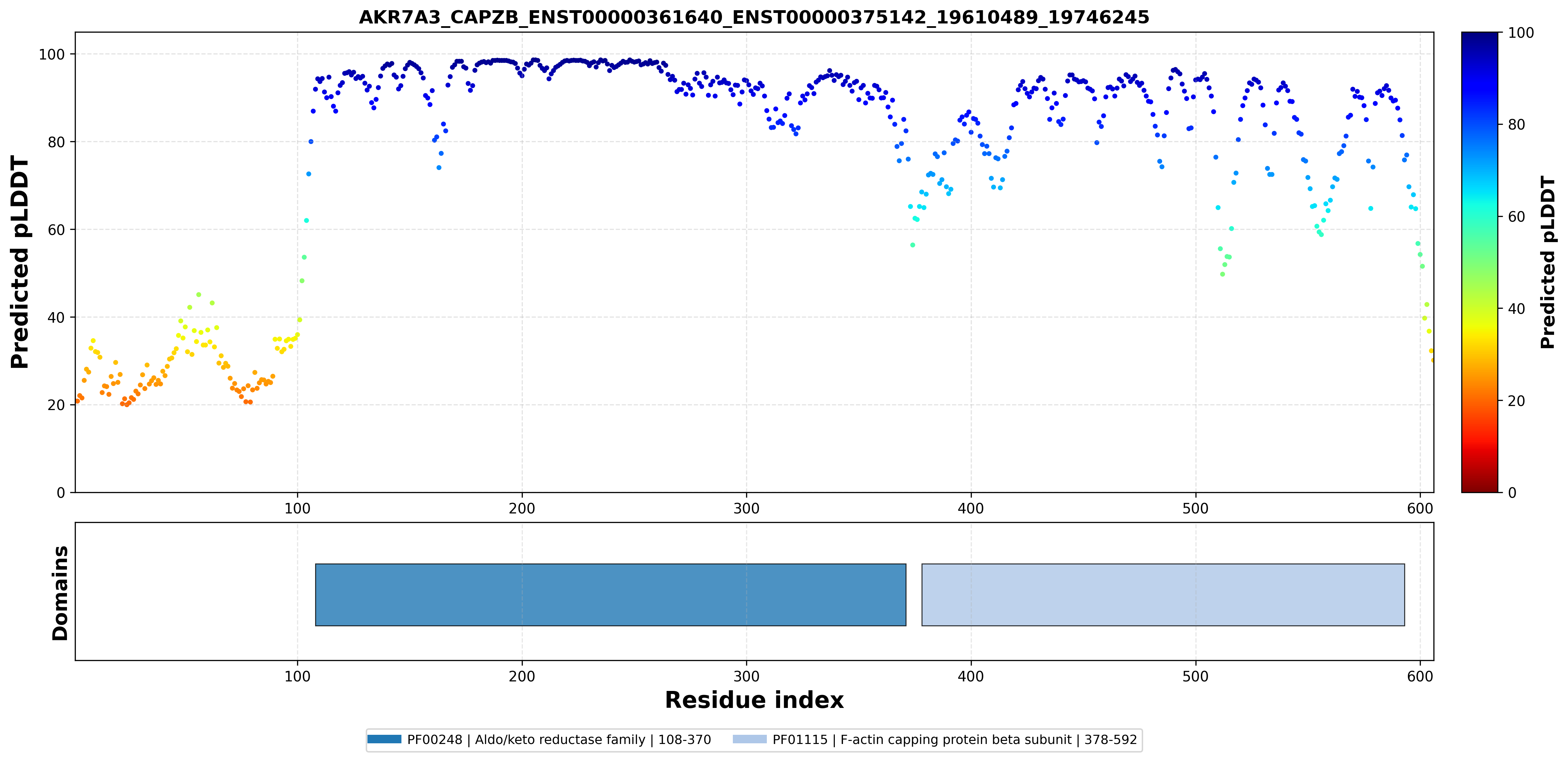Click the 'Residue index' axis label

click(x=754, y=700)
